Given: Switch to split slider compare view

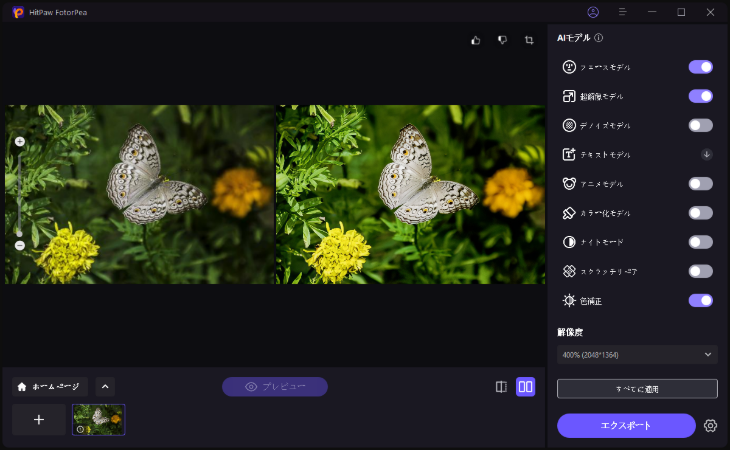Looking at the screenshot, I should (501, 387).
